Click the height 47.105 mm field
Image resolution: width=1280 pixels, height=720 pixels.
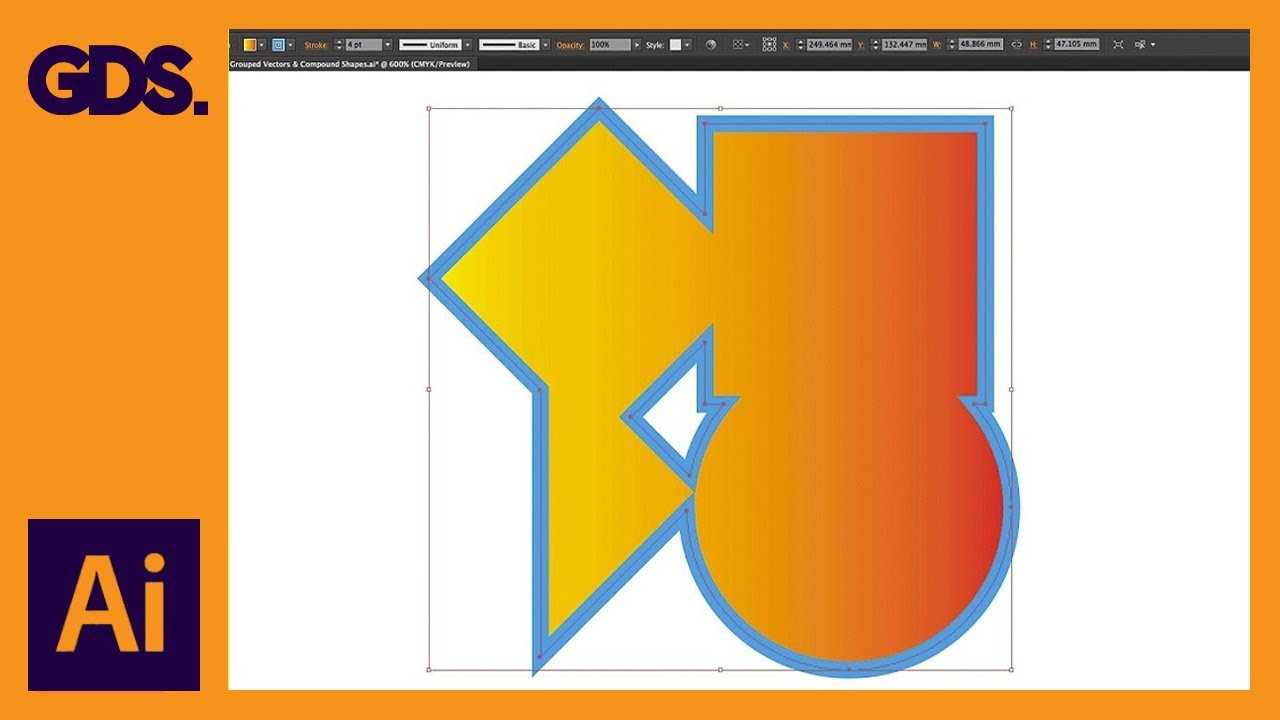tap(1077, 45)
